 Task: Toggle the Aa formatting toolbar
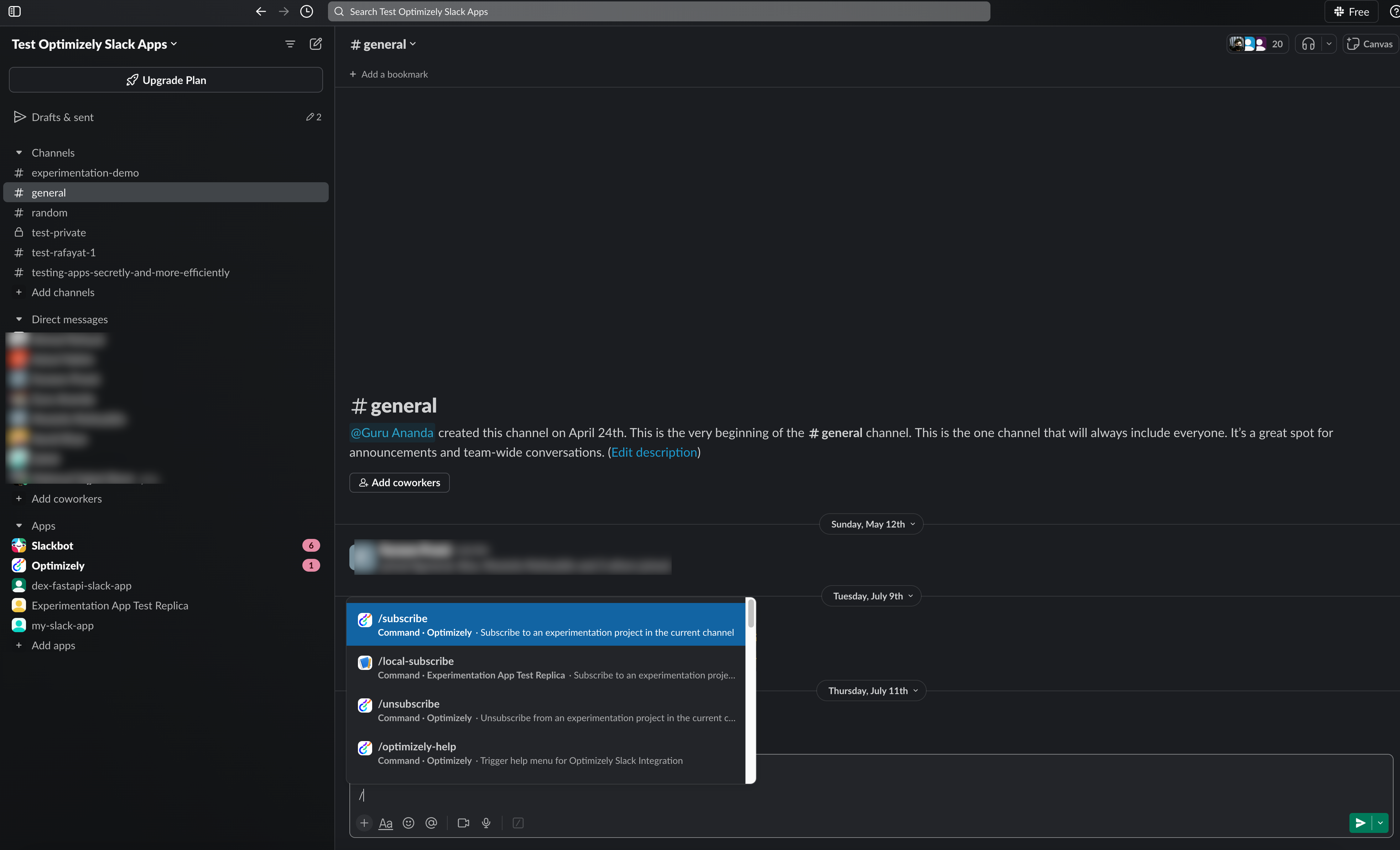[385, 823]
